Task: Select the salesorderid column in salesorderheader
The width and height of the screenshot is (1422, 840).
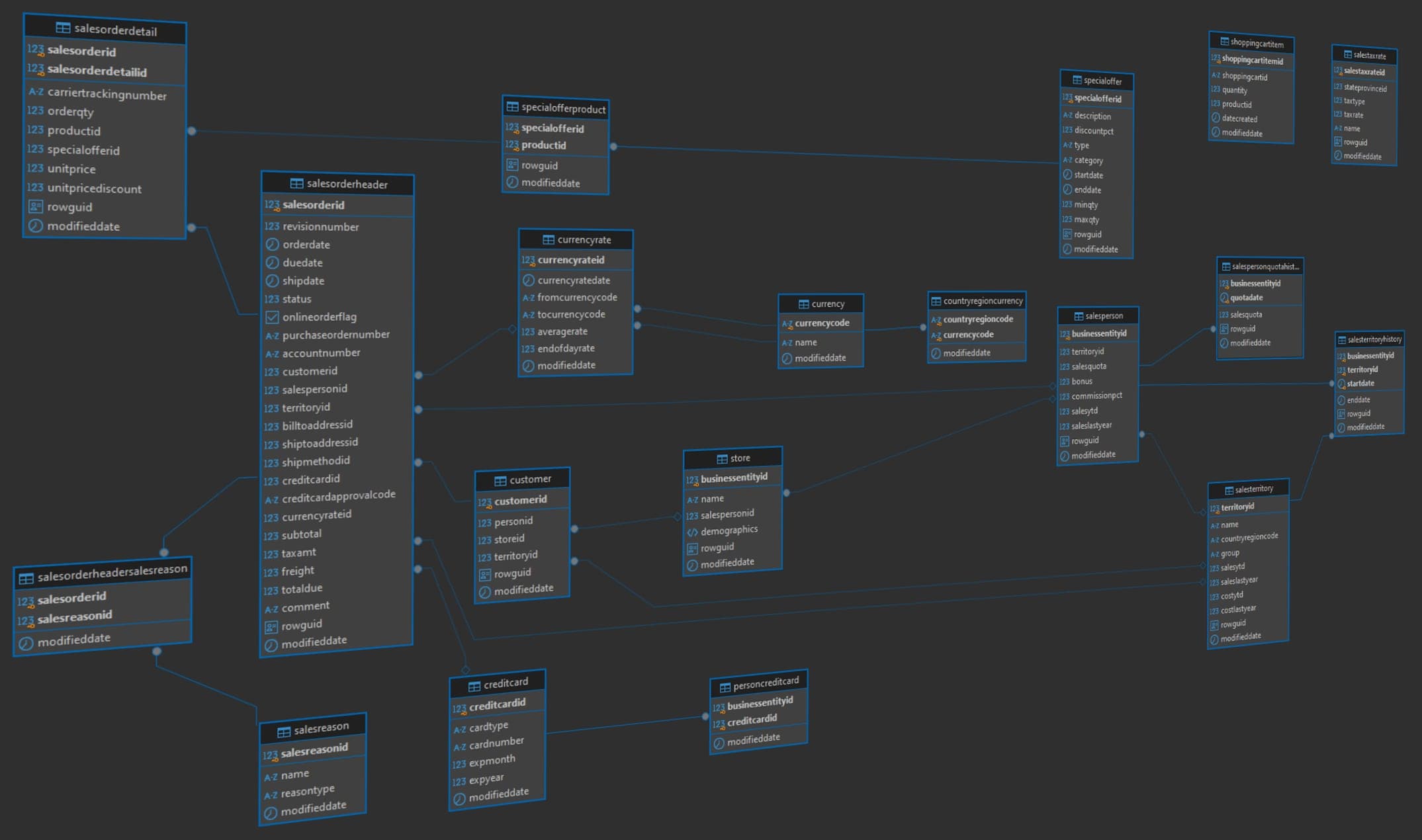Action: click(314, 205)
